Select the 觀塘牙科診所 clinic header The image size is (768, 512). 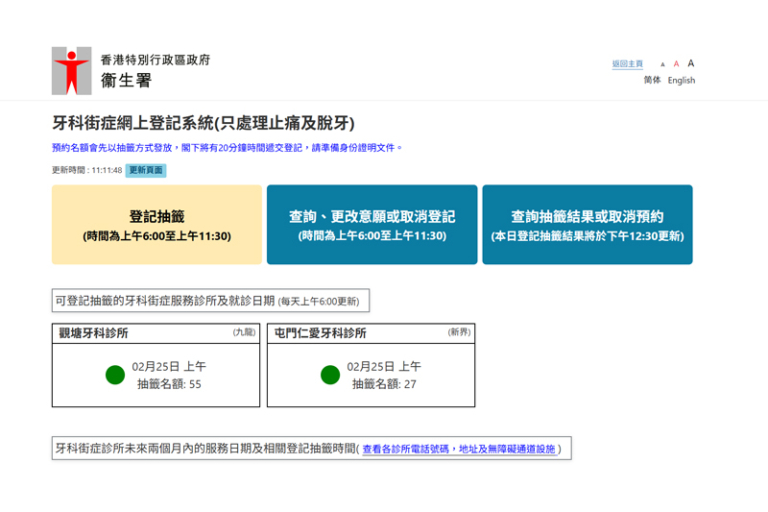pos(94,333)
